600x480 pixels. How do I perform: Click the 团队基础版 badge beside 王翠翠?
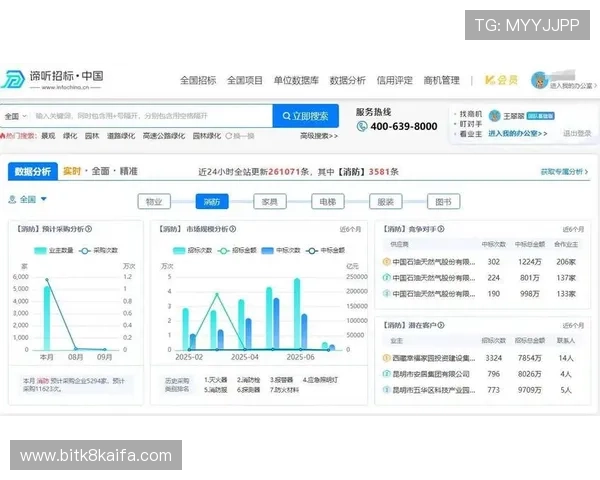coord(541,116)
